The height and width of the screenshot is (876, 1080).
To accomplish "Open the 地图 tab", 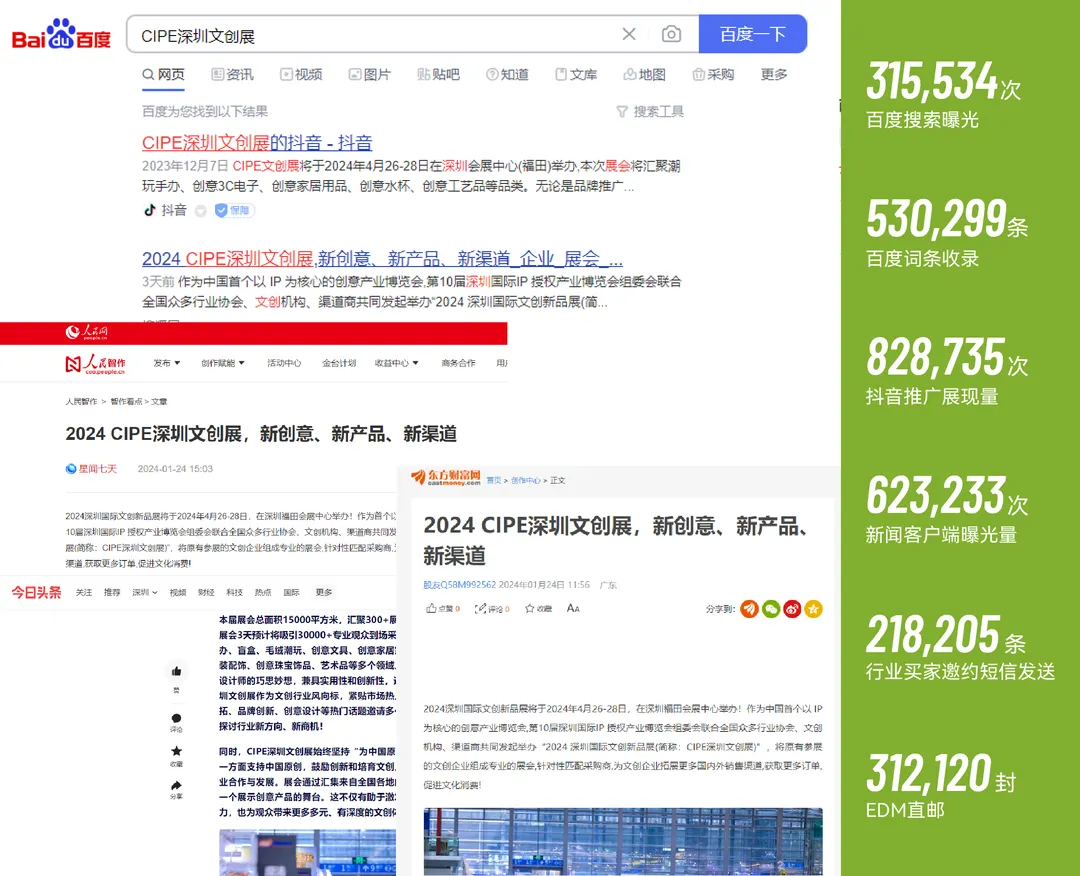I will [x=645, y=74].
